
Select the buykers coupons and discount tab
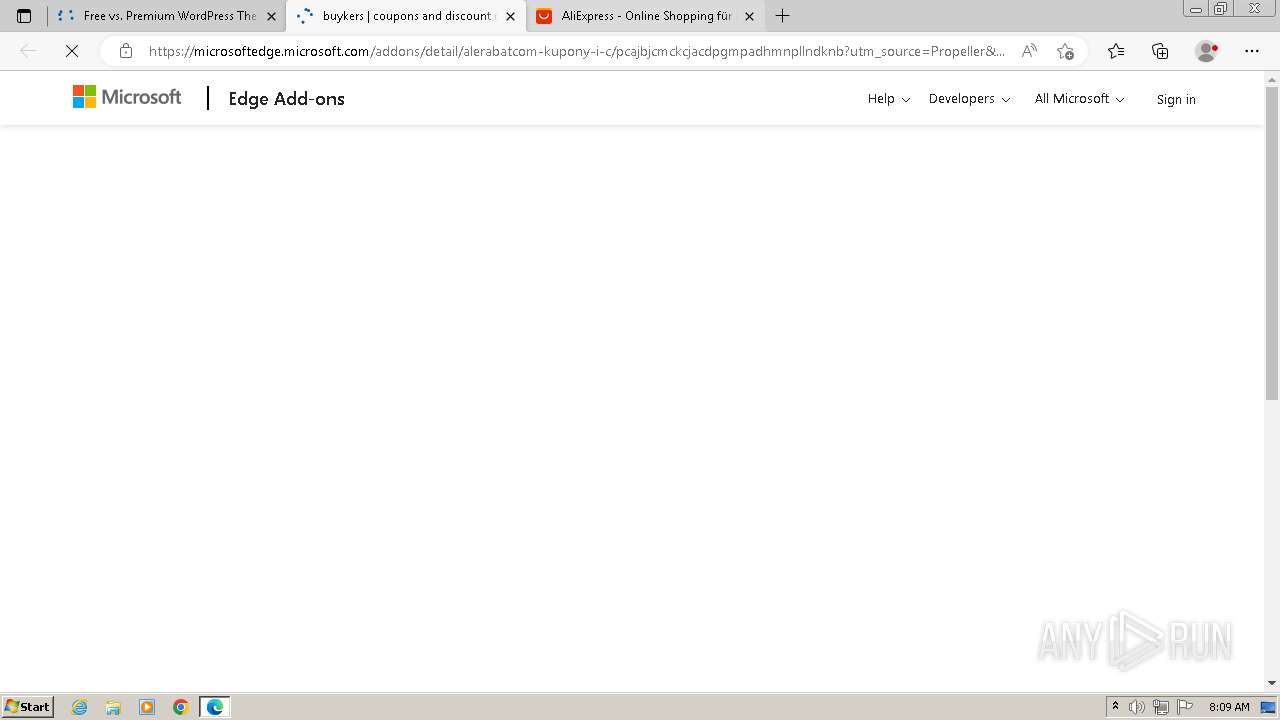point(405,16)
